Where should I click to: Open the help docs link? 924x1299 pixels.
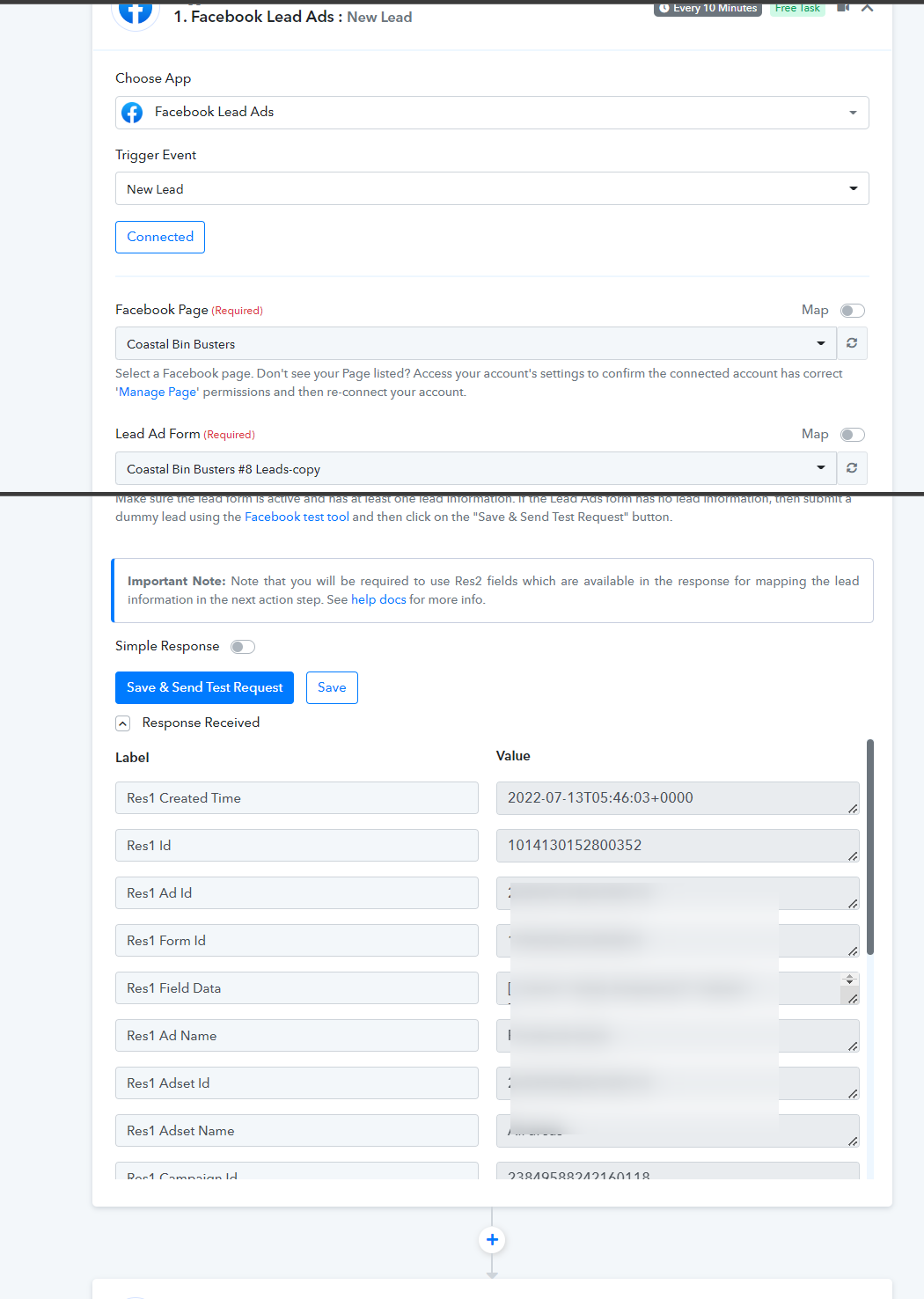tap(378, 599)
